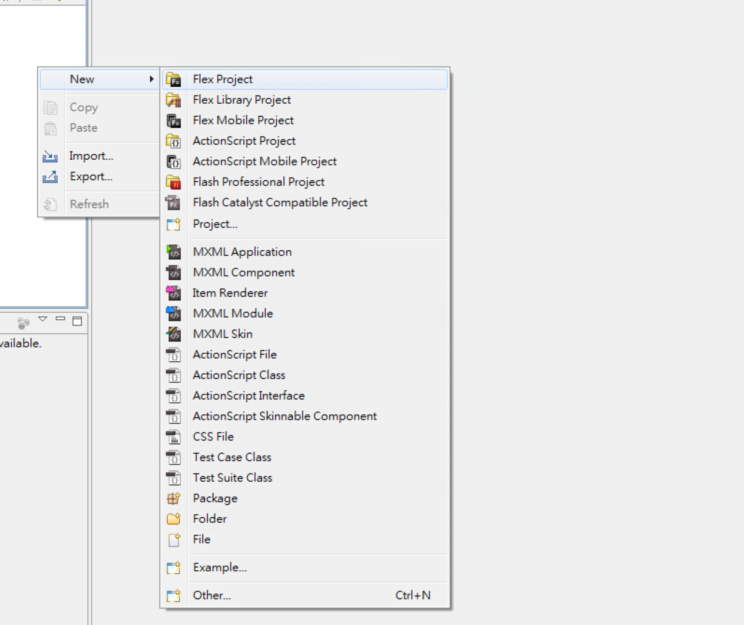Open the panel view menu triangle
The image size is (744, 625).
pos(43,319)
